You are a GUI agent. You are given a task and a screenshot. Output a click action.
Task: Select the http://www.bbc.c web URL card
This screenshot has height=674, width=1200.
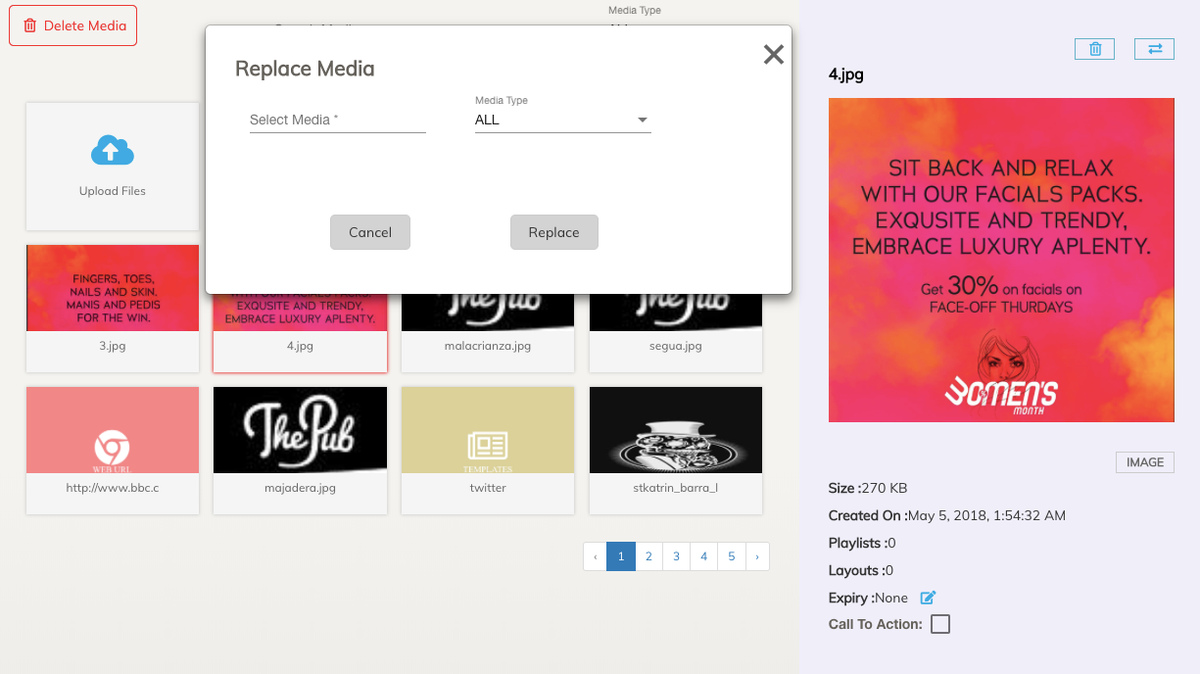(112, 451)
